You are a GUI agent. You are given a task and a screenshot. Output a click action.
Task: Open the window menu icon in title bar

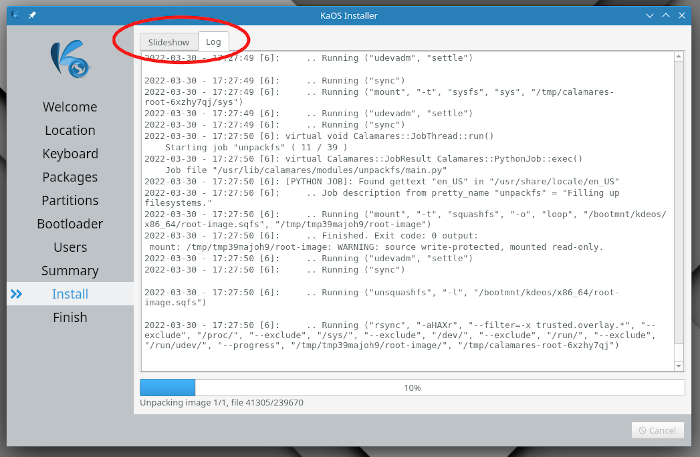pyautogui.click(x=16, y=15)
